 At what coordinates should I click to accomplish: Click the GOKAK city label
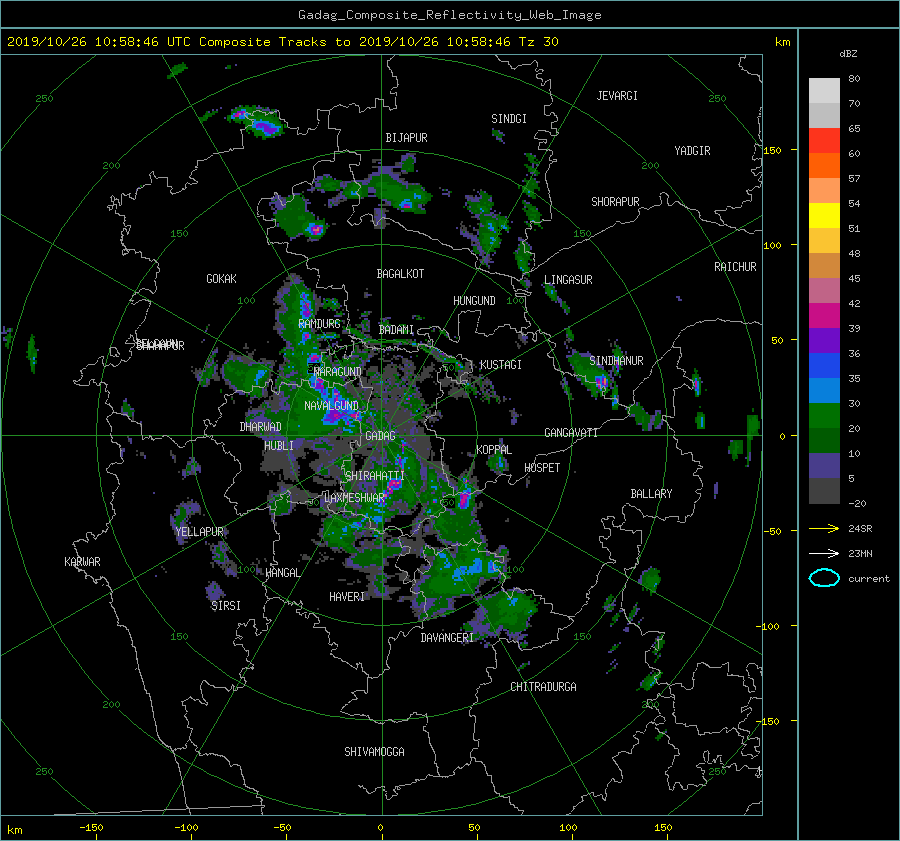point(221,278)
